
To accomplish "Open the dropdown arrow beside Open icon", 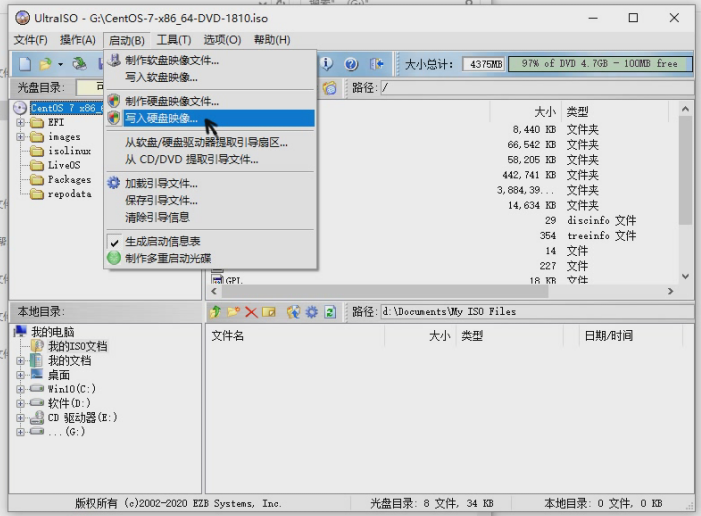I will (x=60, y=64).
